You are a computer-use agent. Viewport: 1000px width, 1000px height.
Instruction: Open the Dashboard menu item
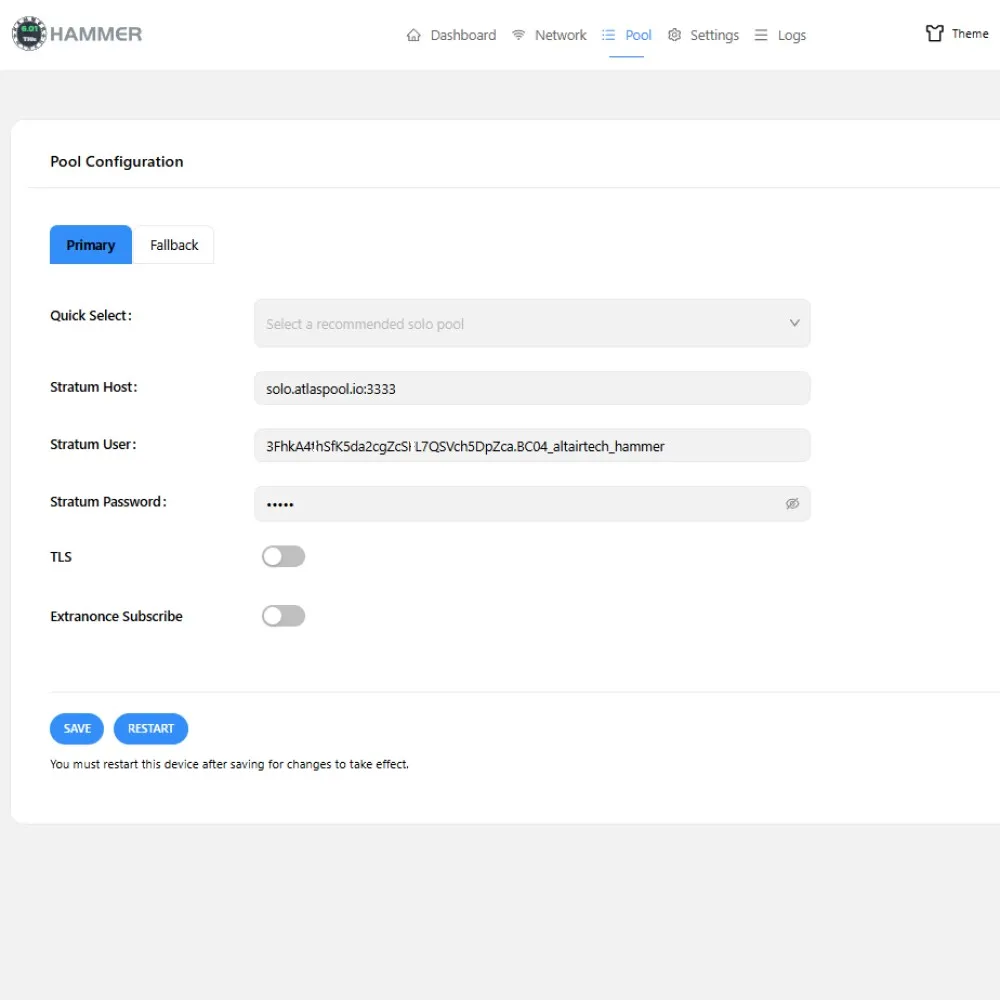[x=452, y=35]
